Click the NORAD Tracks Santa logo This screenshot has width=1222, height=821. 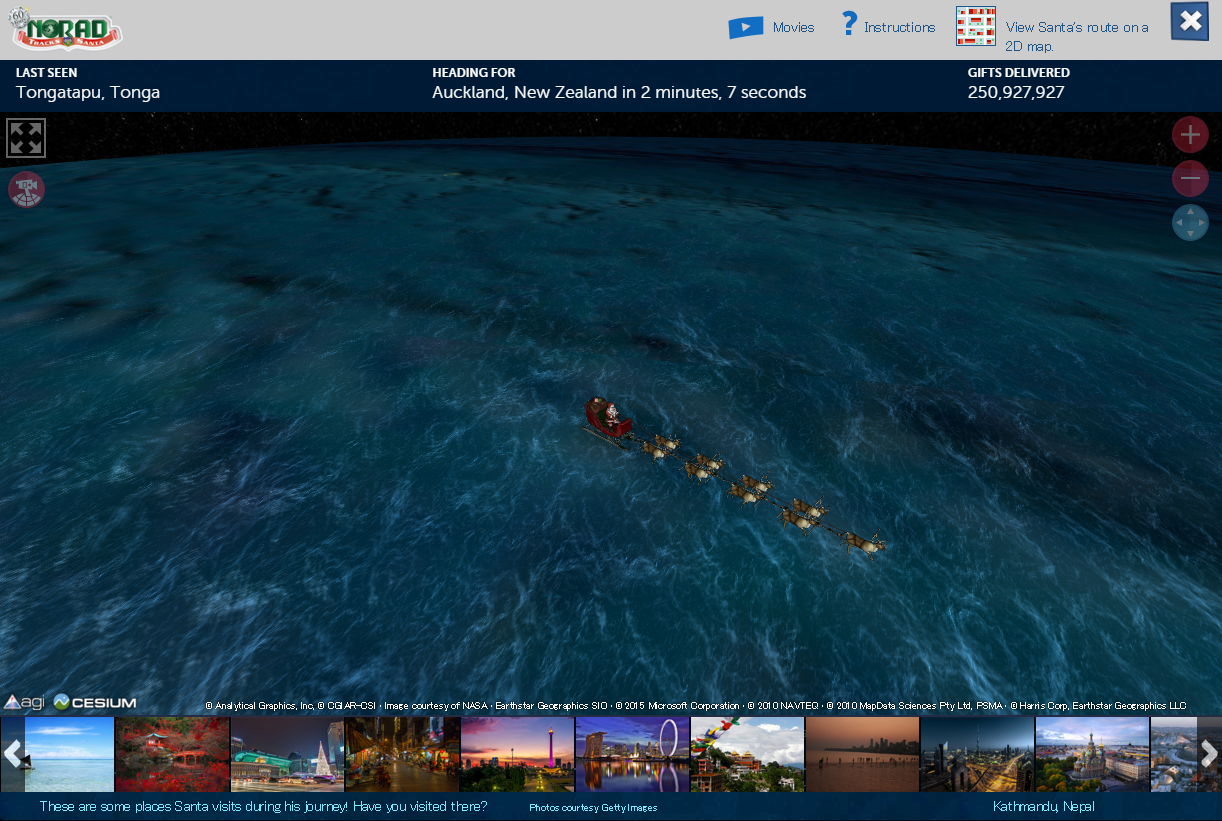[66, 29]
